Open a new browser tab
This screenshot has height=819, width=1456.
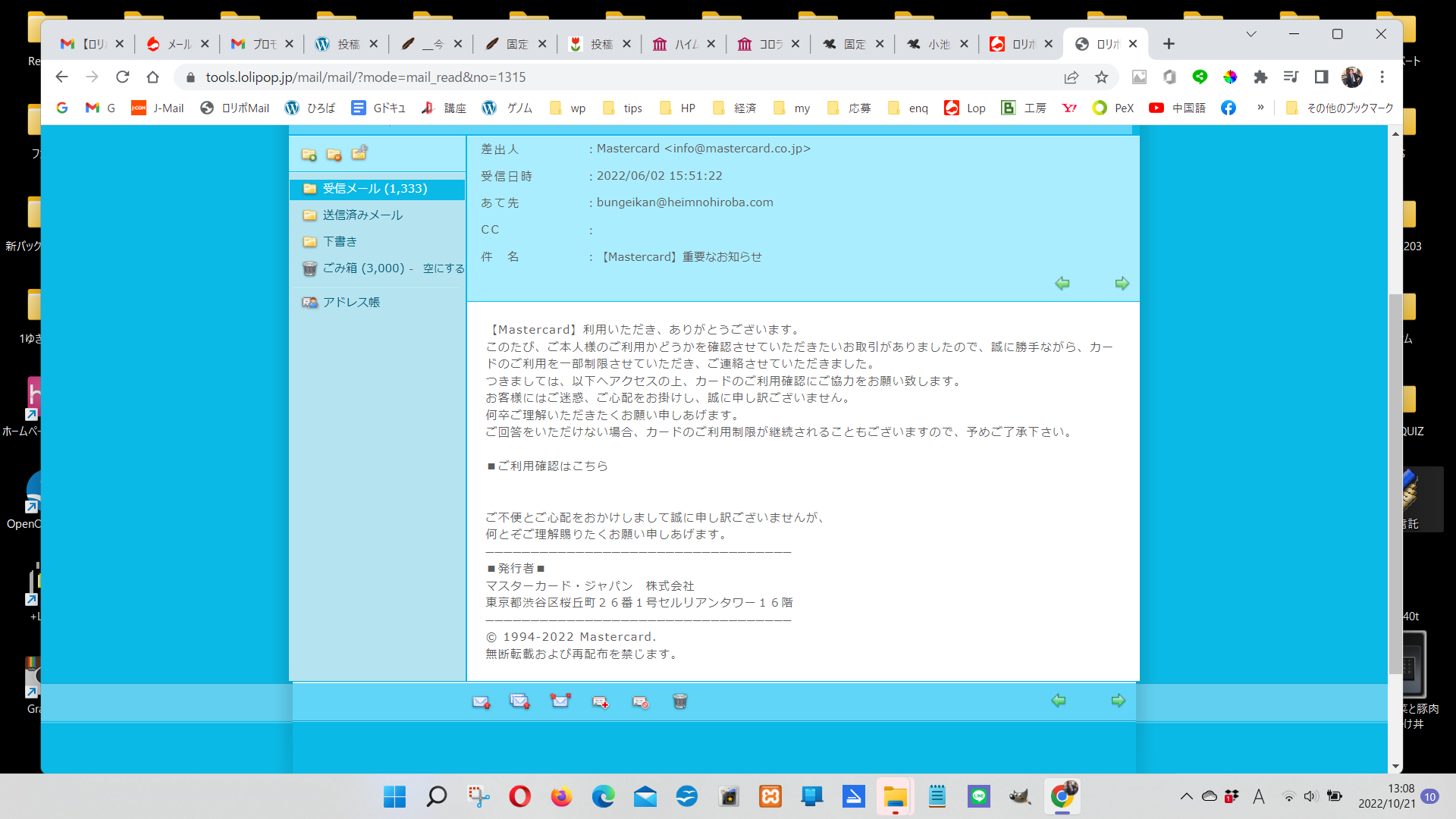tap(1169, 44)
